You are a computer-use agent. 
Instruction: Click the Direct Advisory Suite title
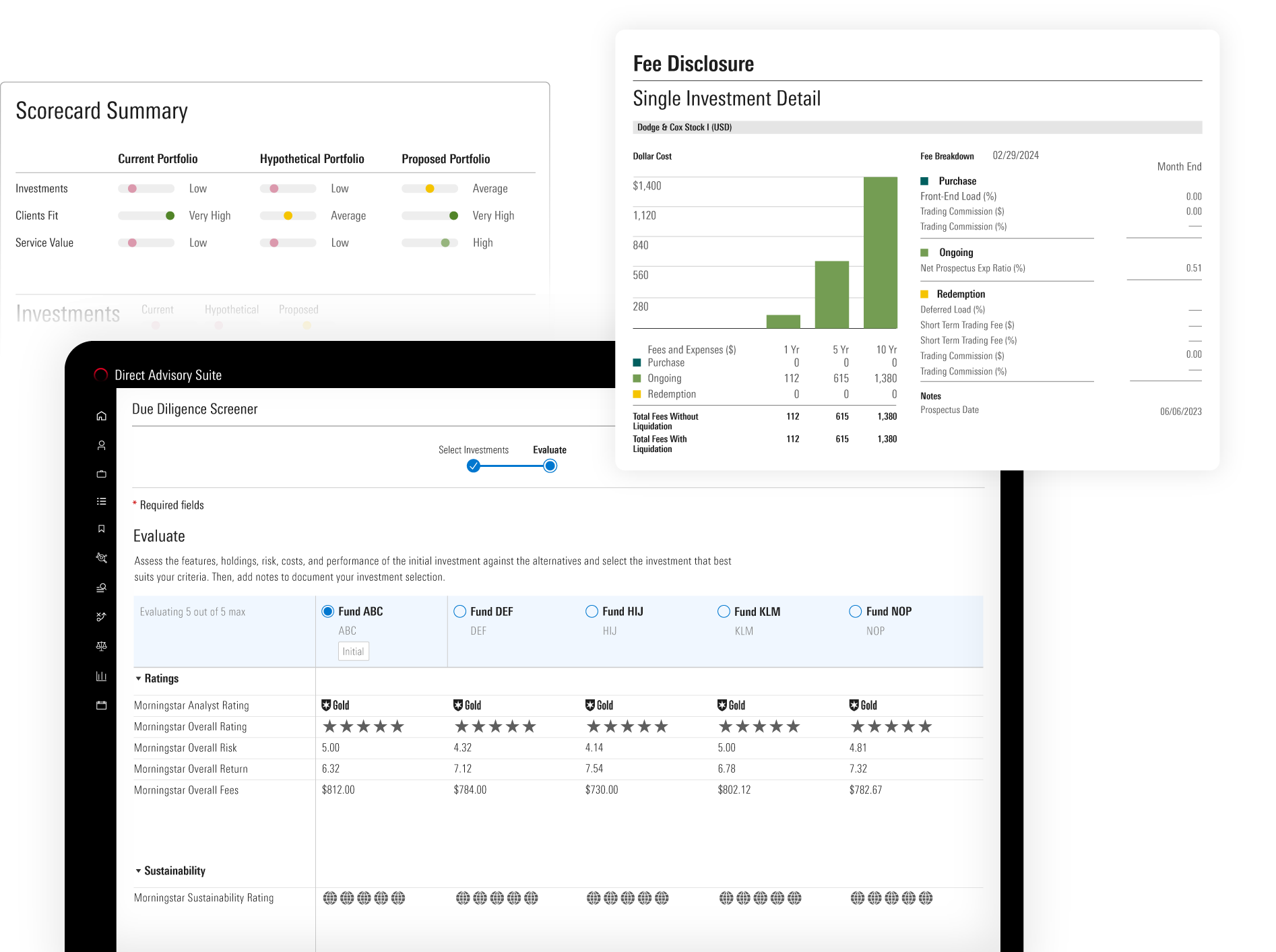click(168, 375)
